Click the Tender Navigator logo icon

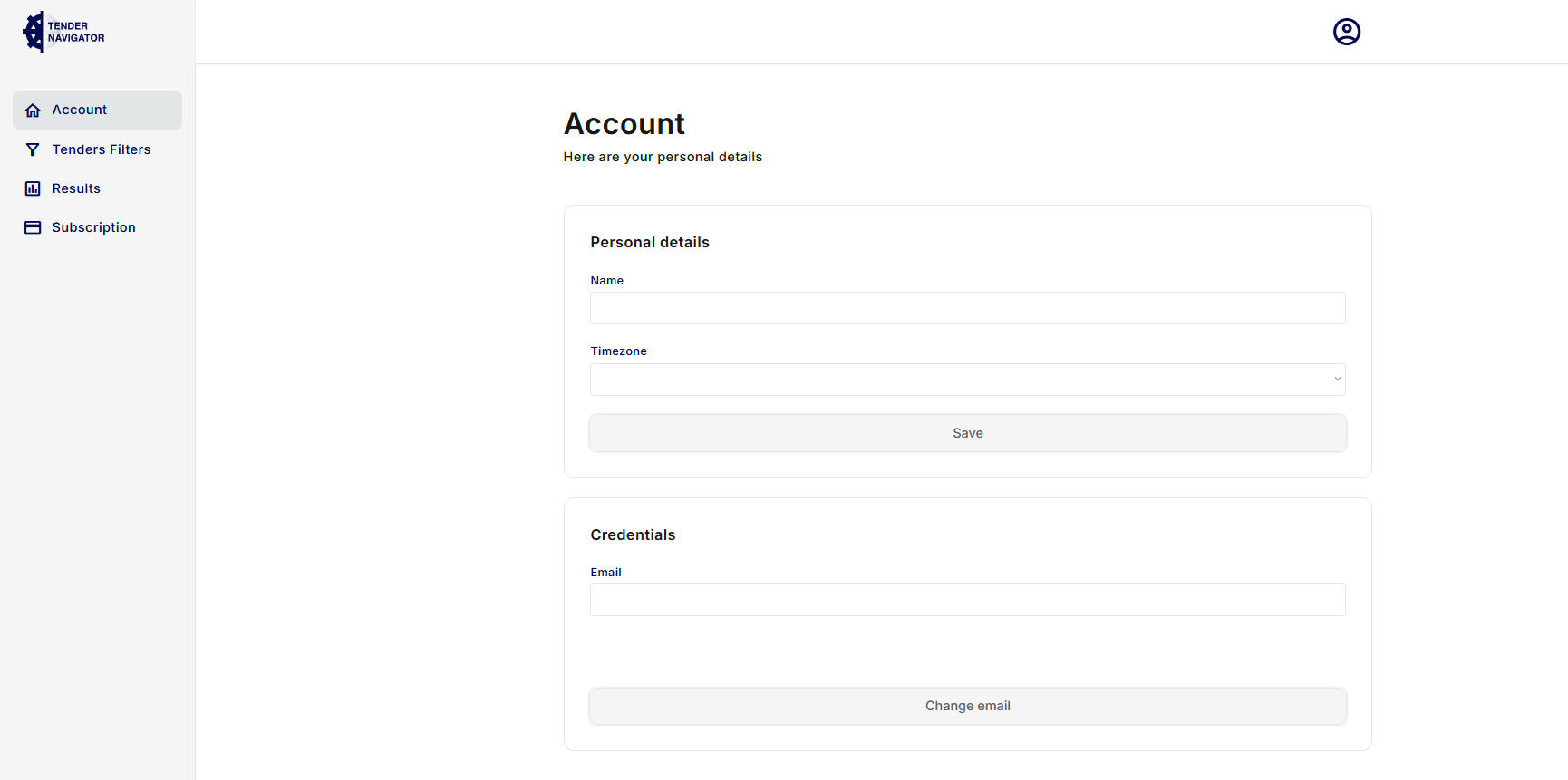[34, 32]
